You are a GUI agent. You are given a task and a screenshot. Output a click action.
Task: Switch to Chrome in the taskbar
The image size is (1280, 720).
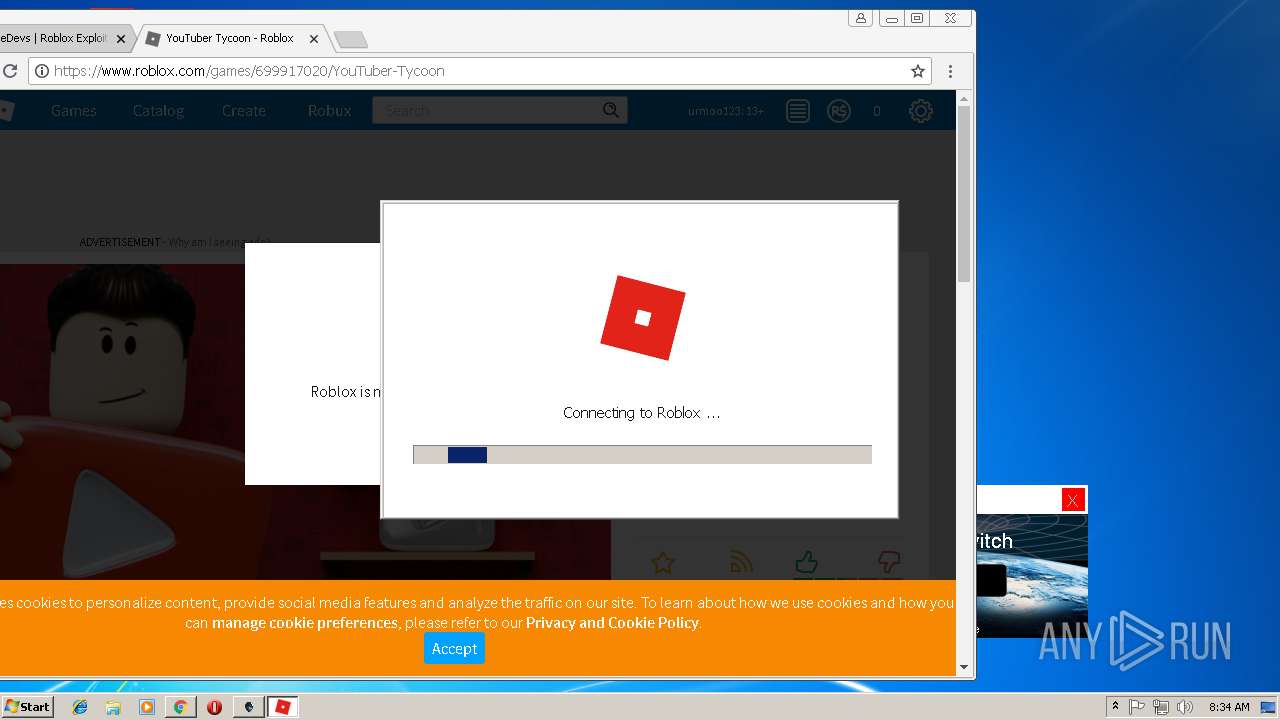[180, 707]
